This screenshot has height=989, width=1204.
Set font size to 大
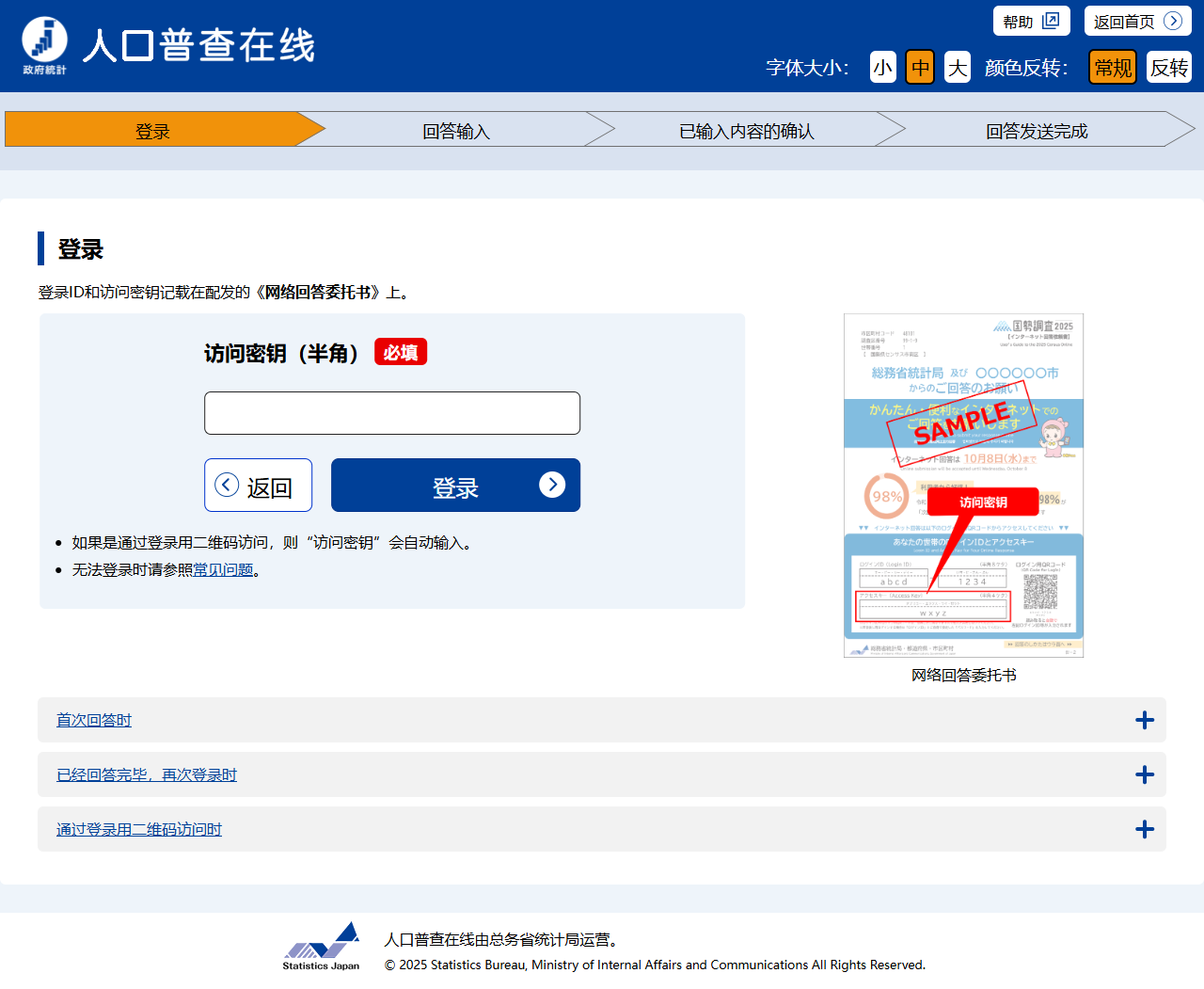pyautogui.click(x=957, y=68)
